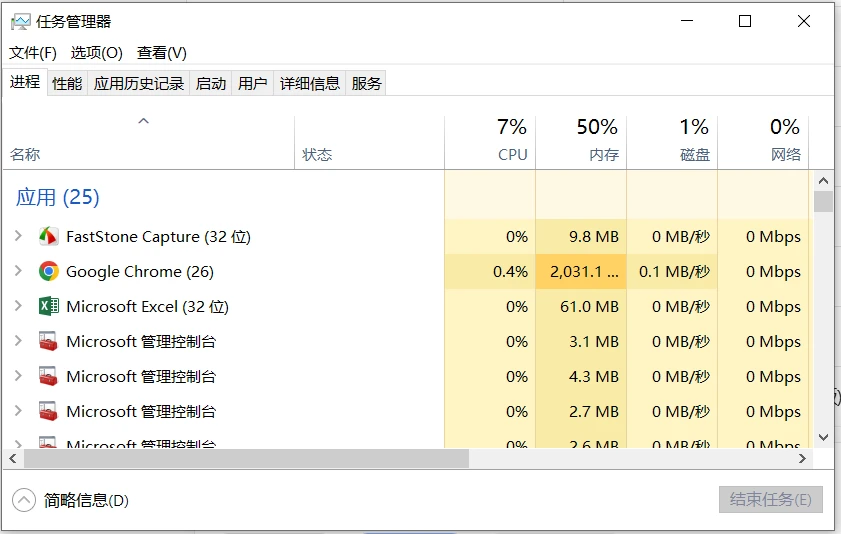The image size is (841, 534).
Task: Click the vertical scrollbar thumb
Action: tap(823, 202)
